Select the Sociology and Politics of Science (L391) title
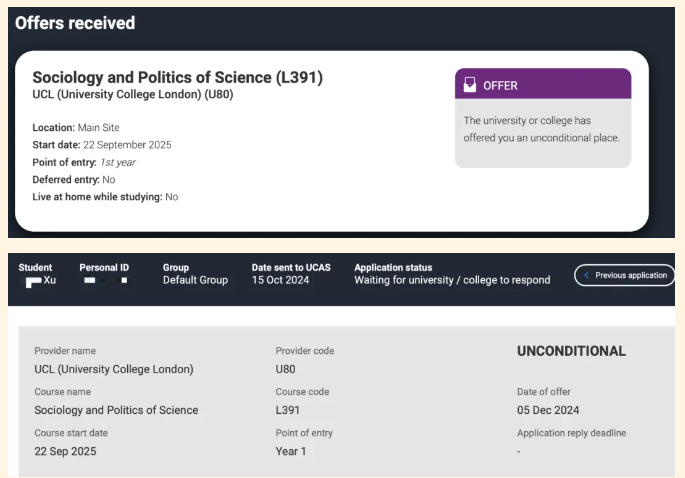The width and height of the screenshot is (685, 478). (x=177, y=77)
